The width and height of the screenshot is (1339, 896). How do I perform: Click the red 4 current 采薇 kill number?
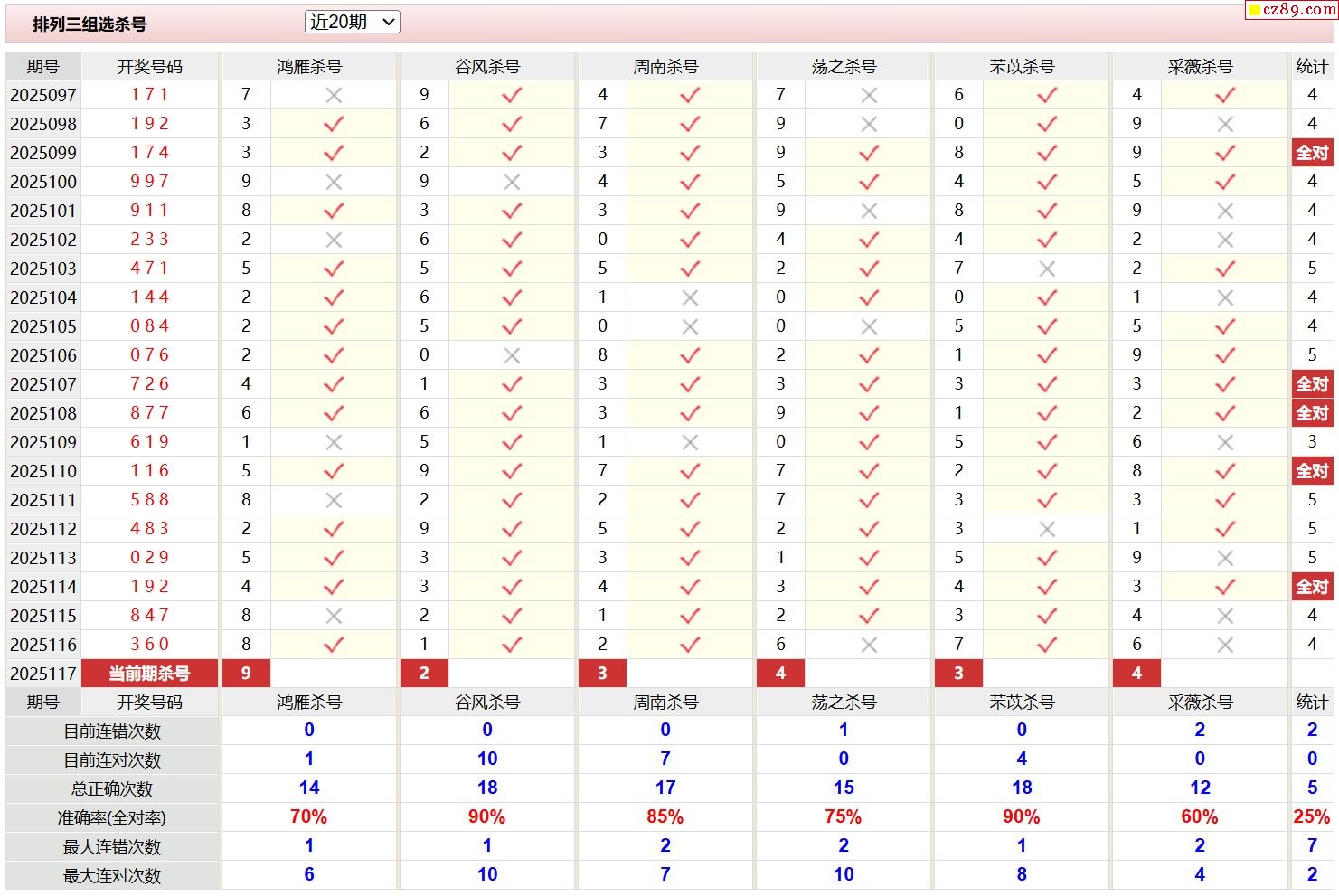tap(1136, 674)
